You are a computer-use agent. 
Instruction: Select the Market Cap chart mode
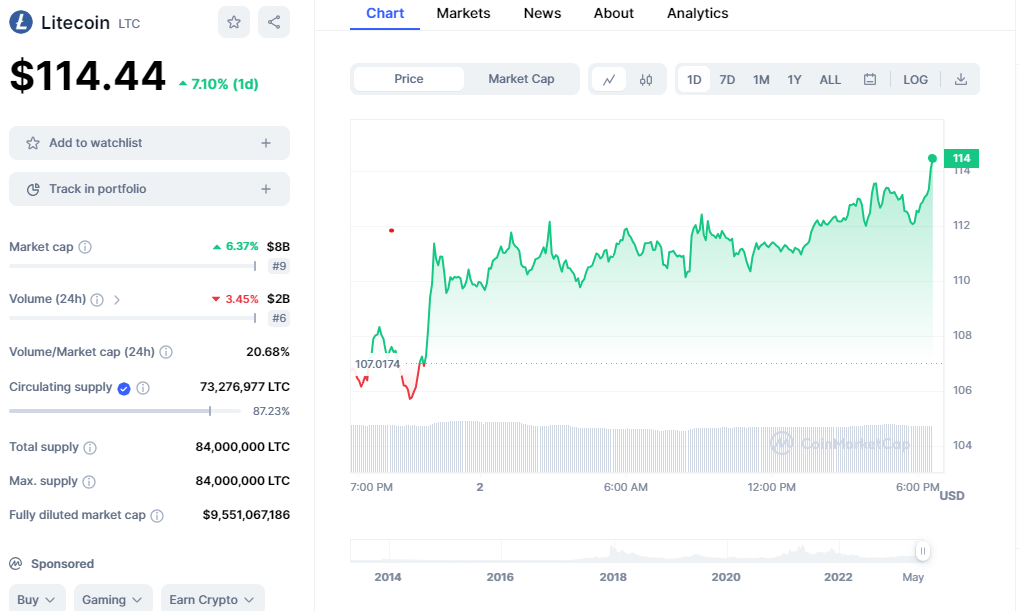tap(521, 79)
